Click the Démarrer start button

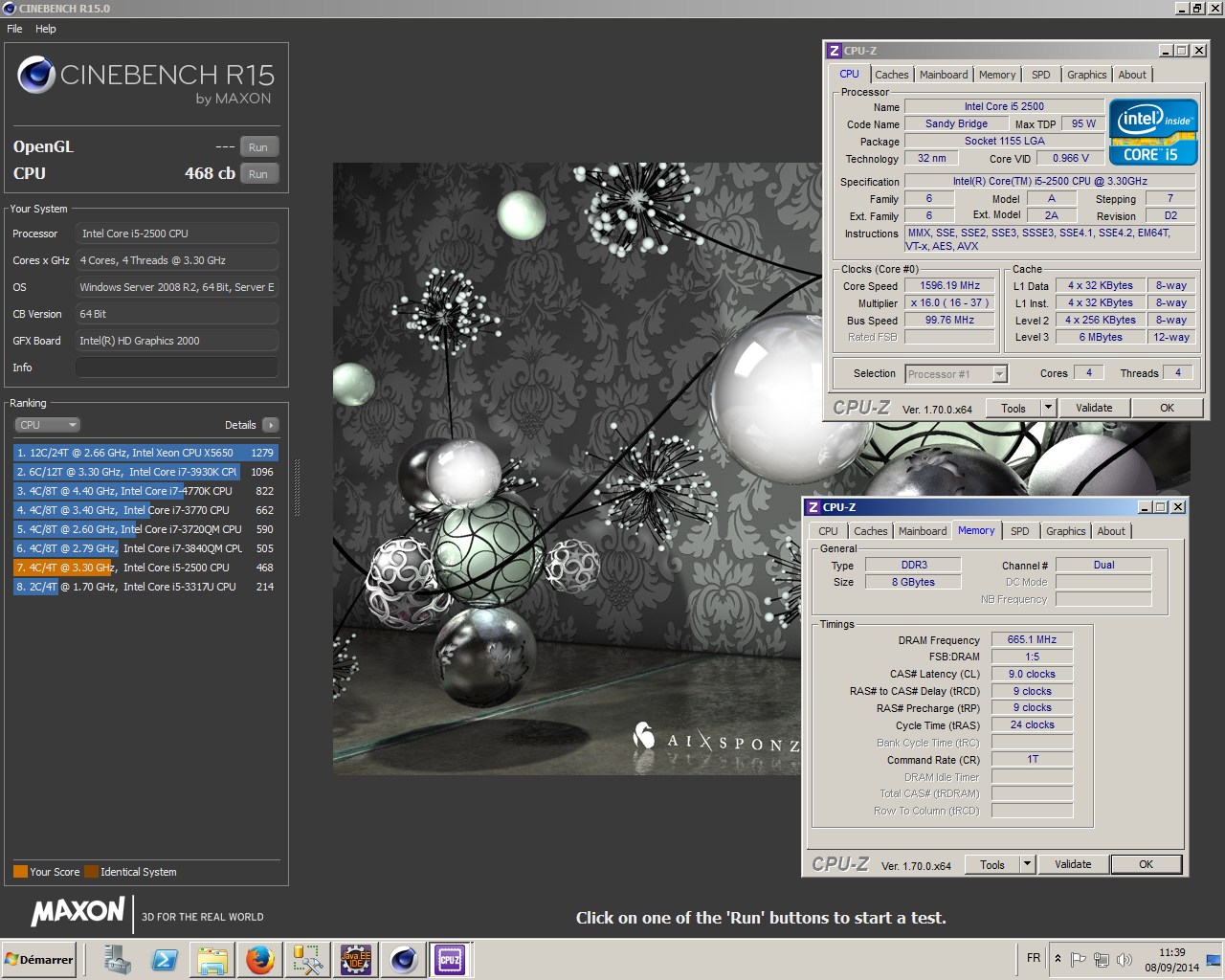click(39, 960)
